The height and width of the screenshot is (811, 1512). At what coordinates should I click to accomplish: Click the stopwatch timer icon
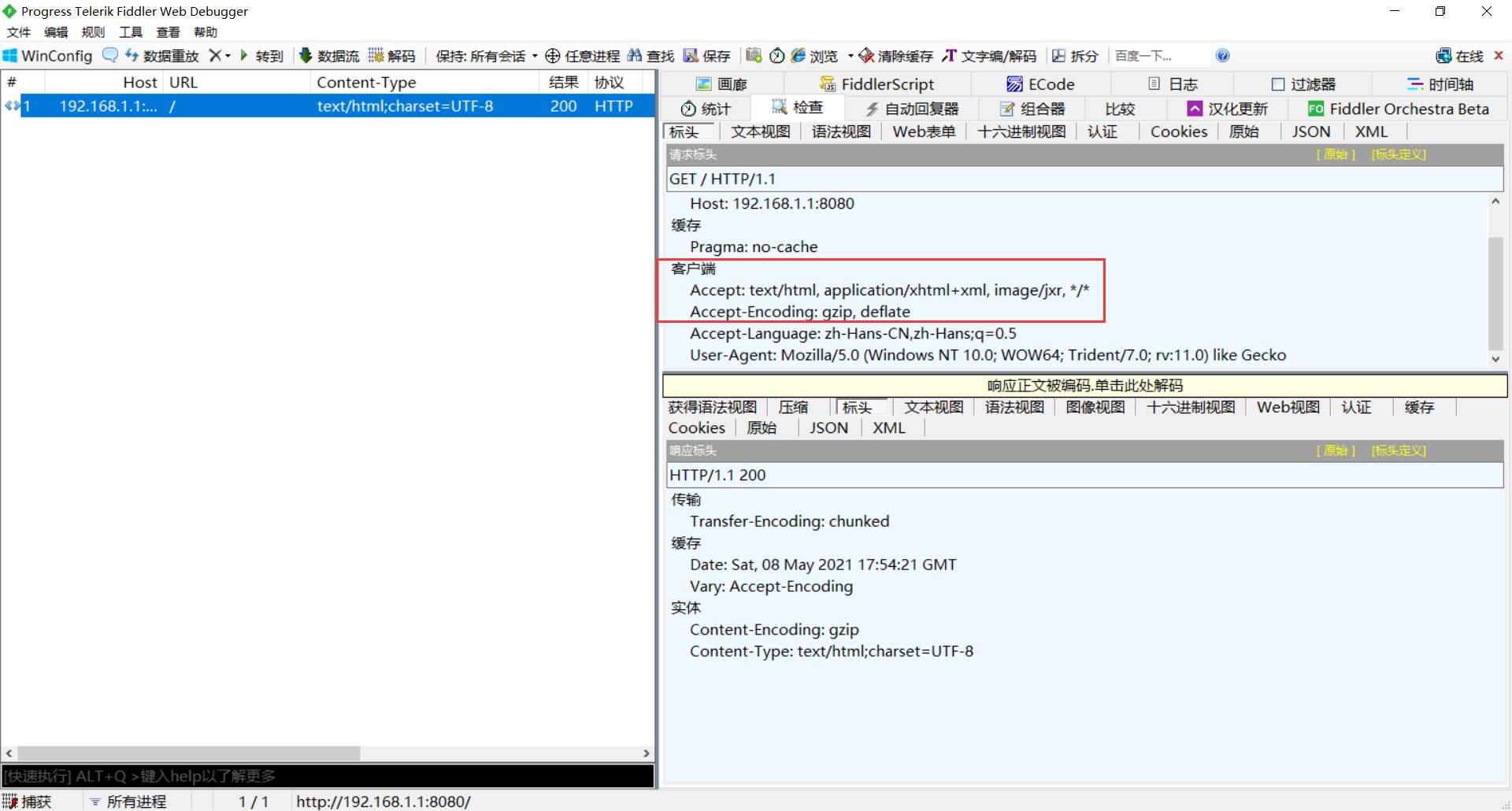[777, 55]
